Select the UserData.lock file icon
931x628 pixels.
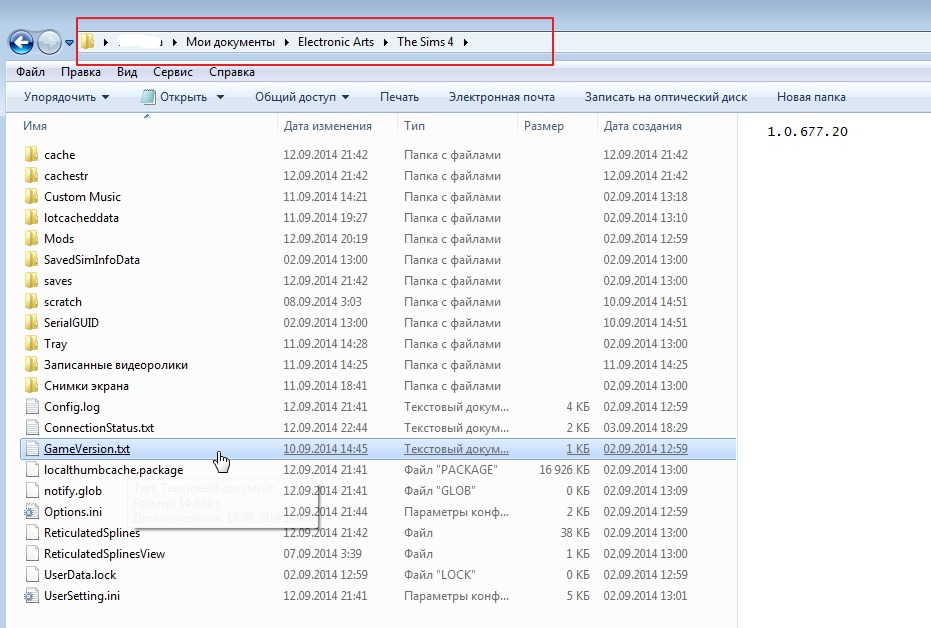tap(32, 575)
